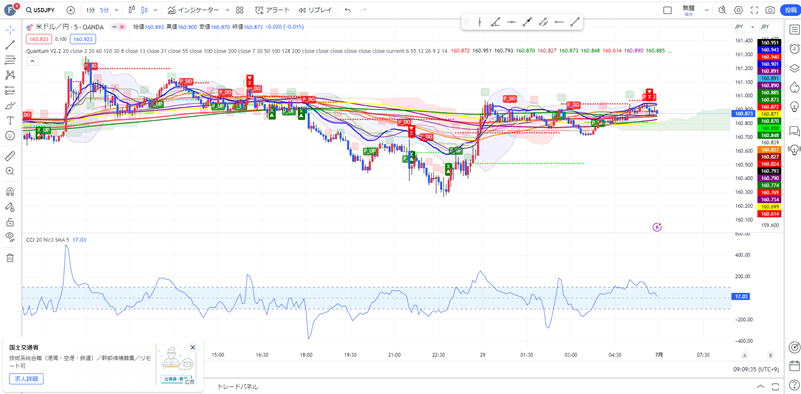Click the favorites toolbar drag handle

[466, 21]
